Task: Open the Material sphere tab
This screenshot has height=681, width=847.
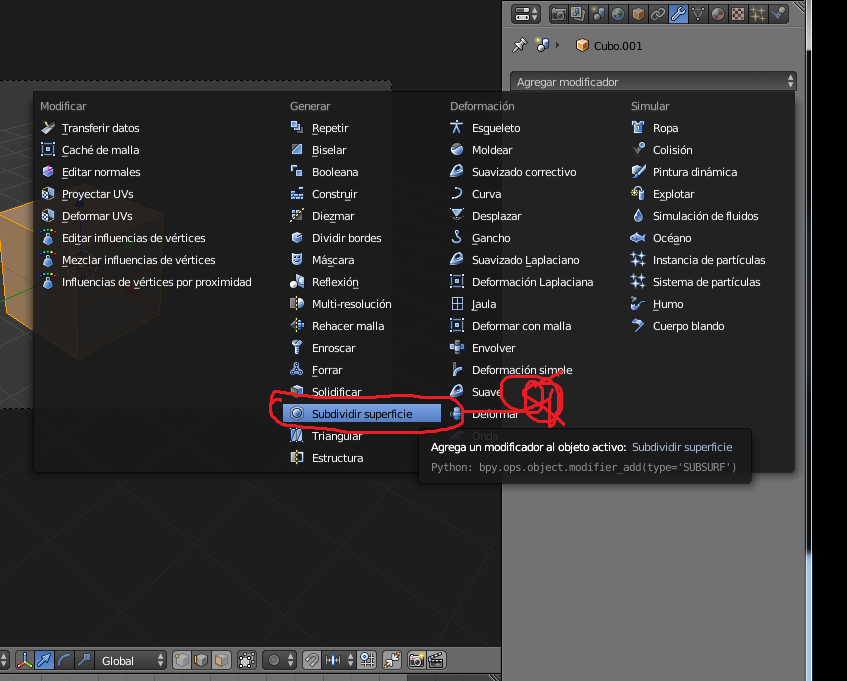Action: [718, 14]
